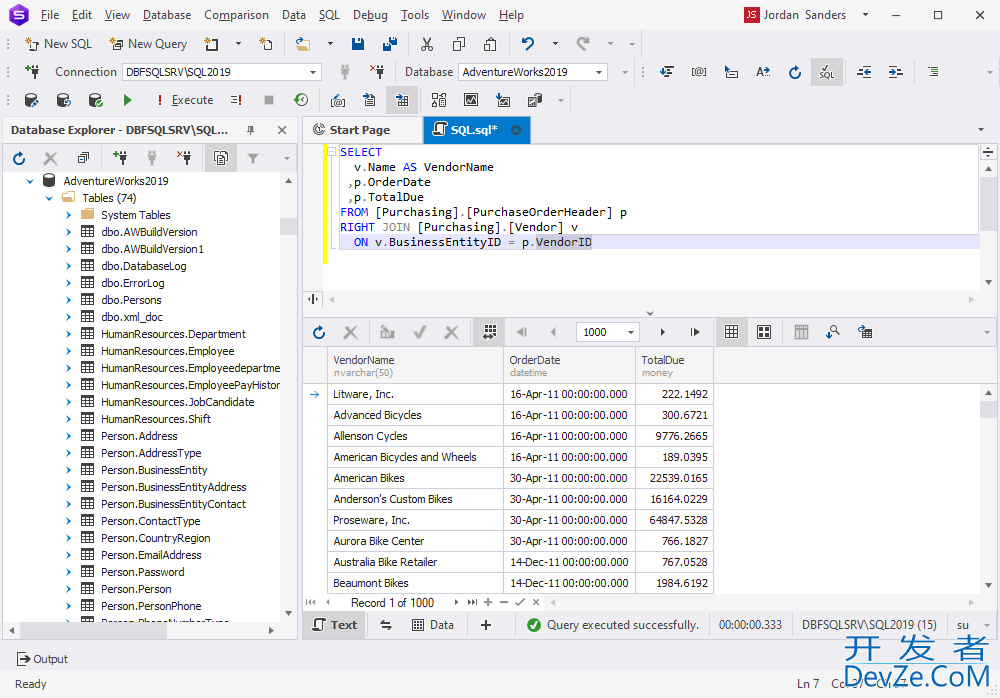Click the swap/split layout arrows icon

(x=386, y=625)
